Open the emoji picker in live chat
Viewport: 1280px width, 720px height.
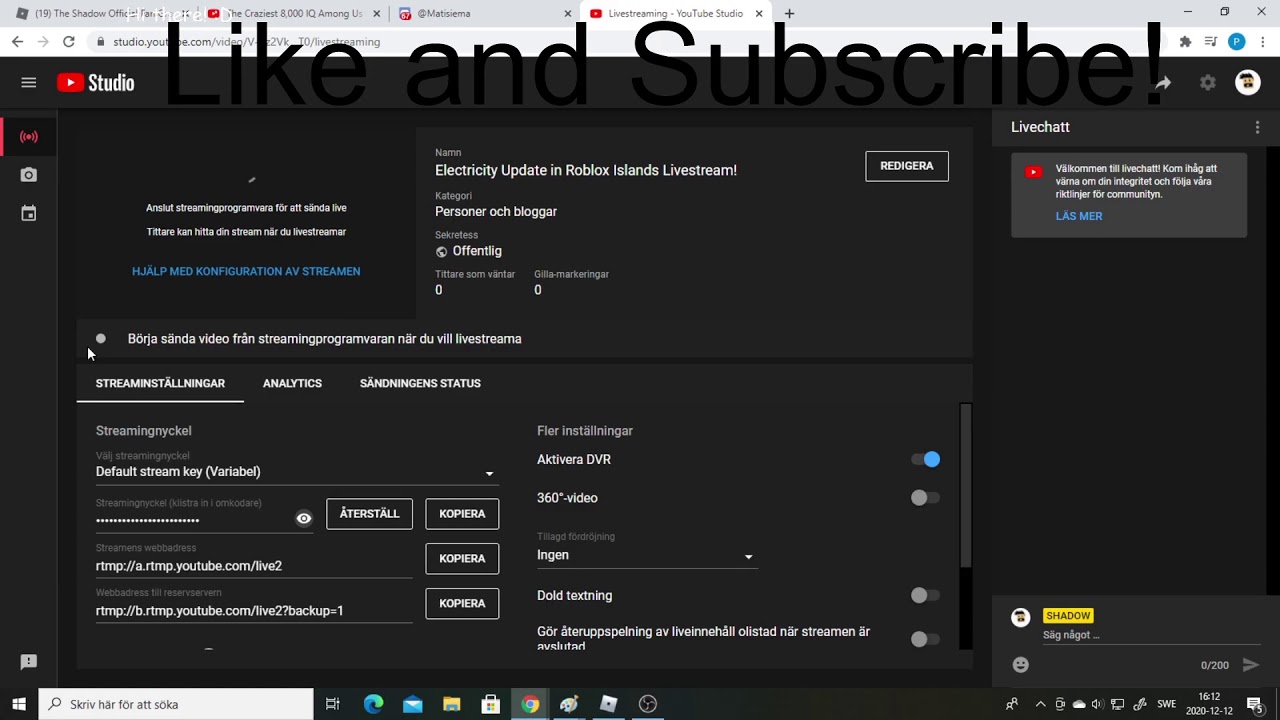click(x=1021, y=664)
